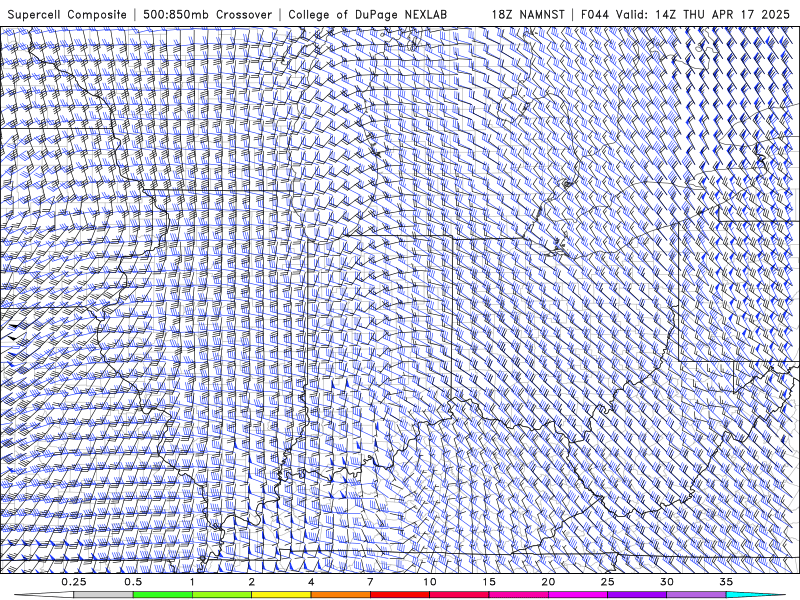Click the '0.25' legend value

(74, 582)
